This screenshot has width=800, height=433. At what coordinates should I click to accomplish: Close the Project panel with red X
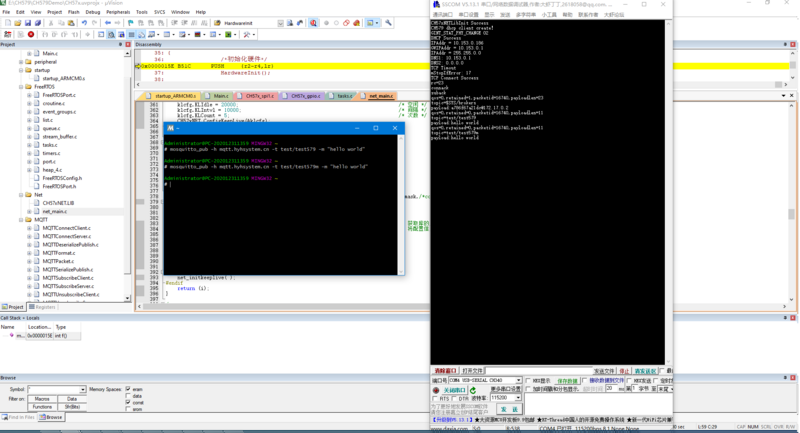128,45
